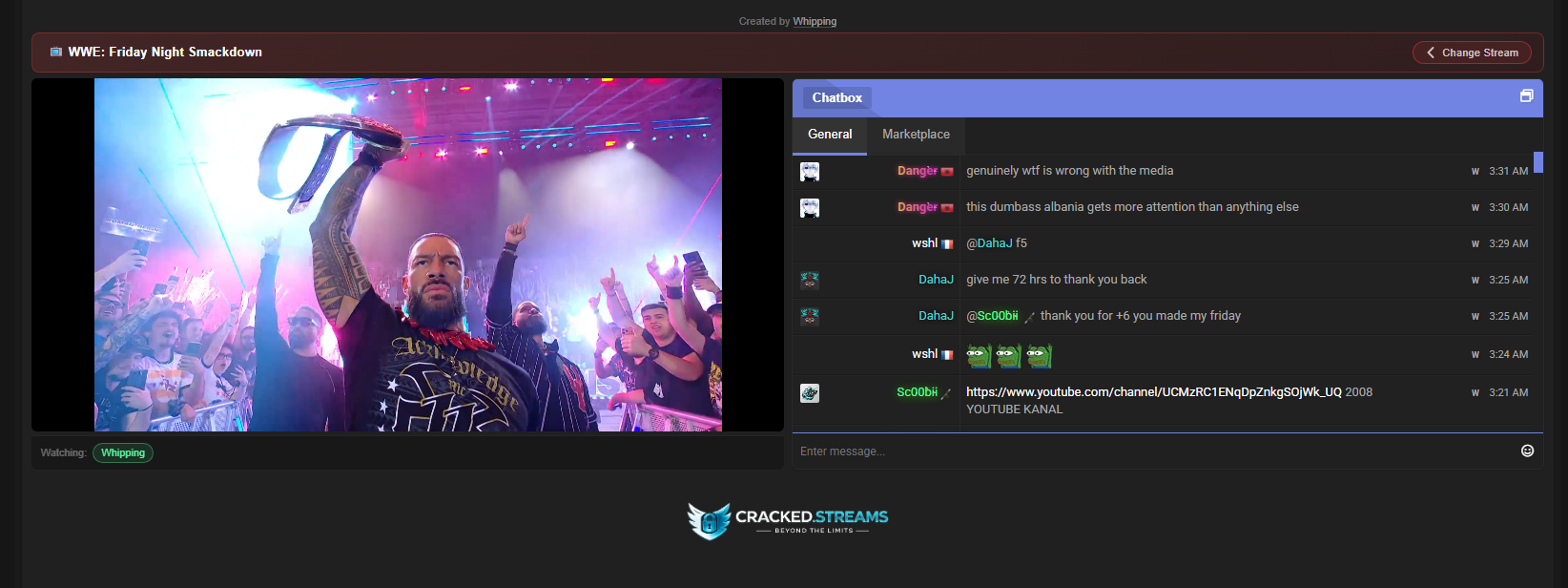Click the French flag beside wshl at 3:24 AM
This screenshot has width=1568, height=588.
(947, 355)
